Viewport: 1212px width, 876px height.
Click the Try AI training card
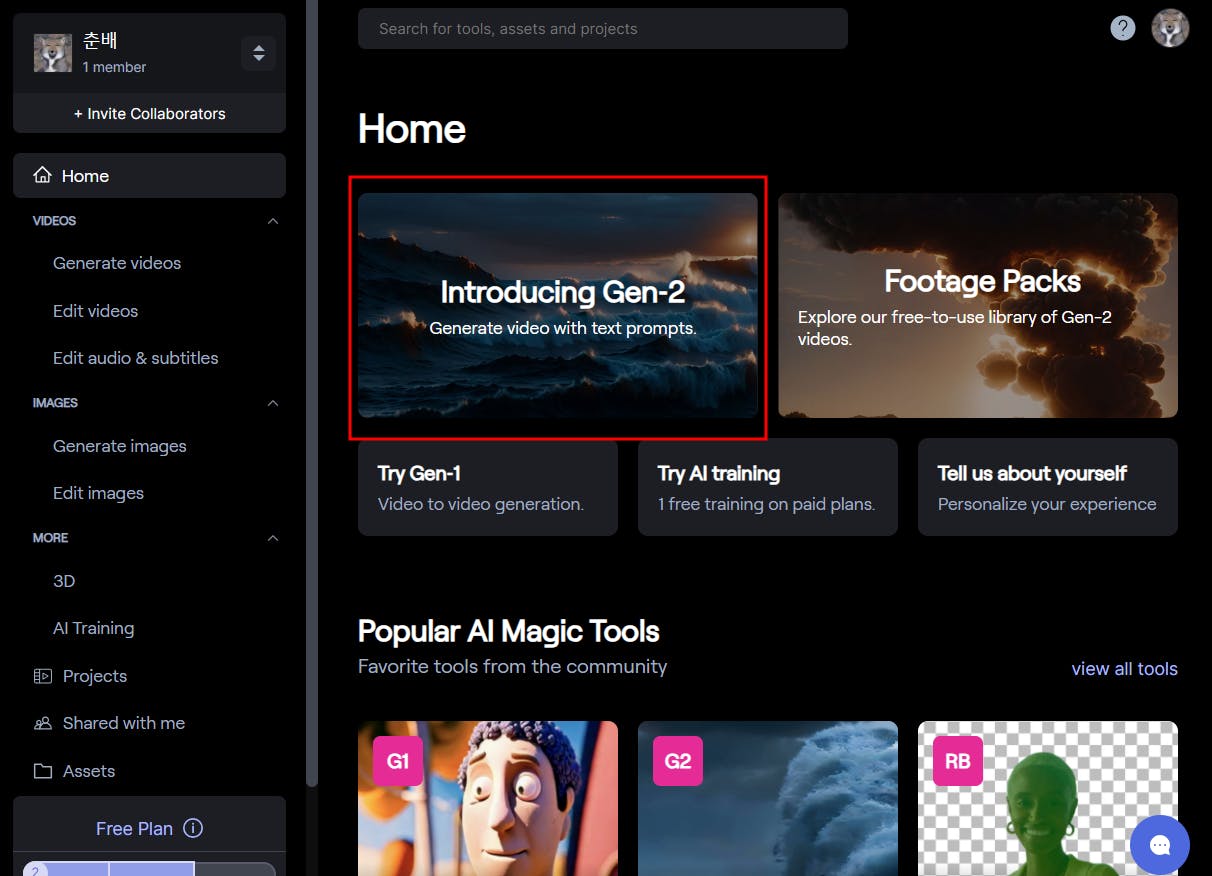tap(768, 487)
